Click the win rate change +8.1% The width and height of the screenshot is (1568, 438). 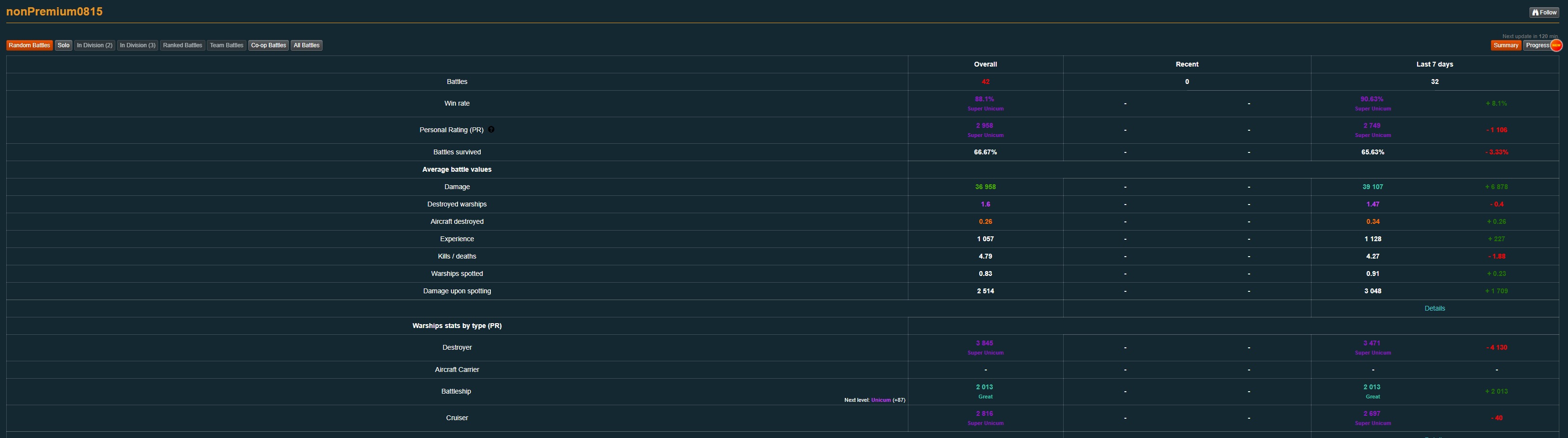coord(1497,104)
